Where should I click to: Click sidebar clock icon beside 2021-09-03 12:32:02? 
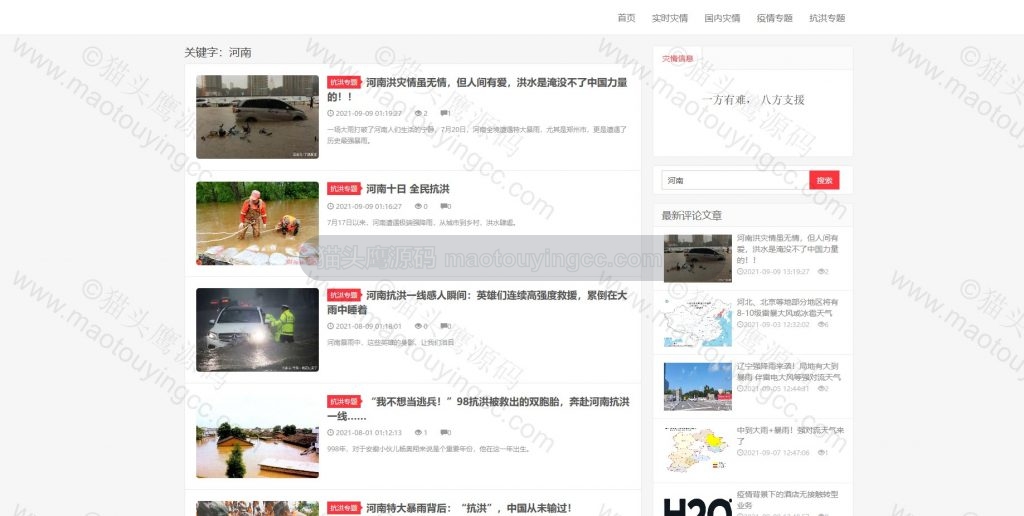(x=740, y=325)
